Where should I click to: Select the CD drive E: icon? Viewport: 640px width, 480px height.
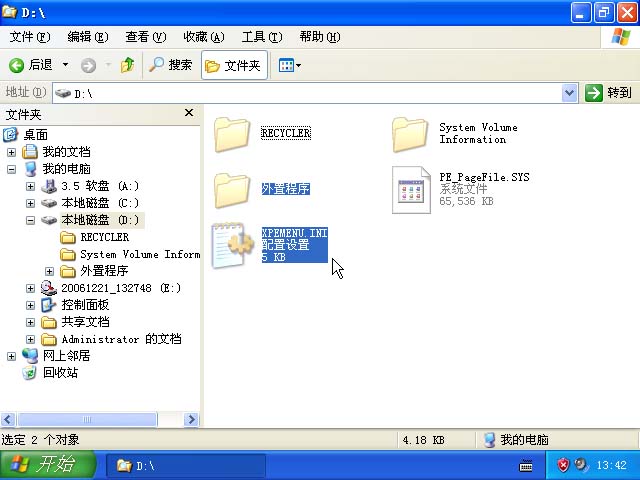click(x=49, y=288)
